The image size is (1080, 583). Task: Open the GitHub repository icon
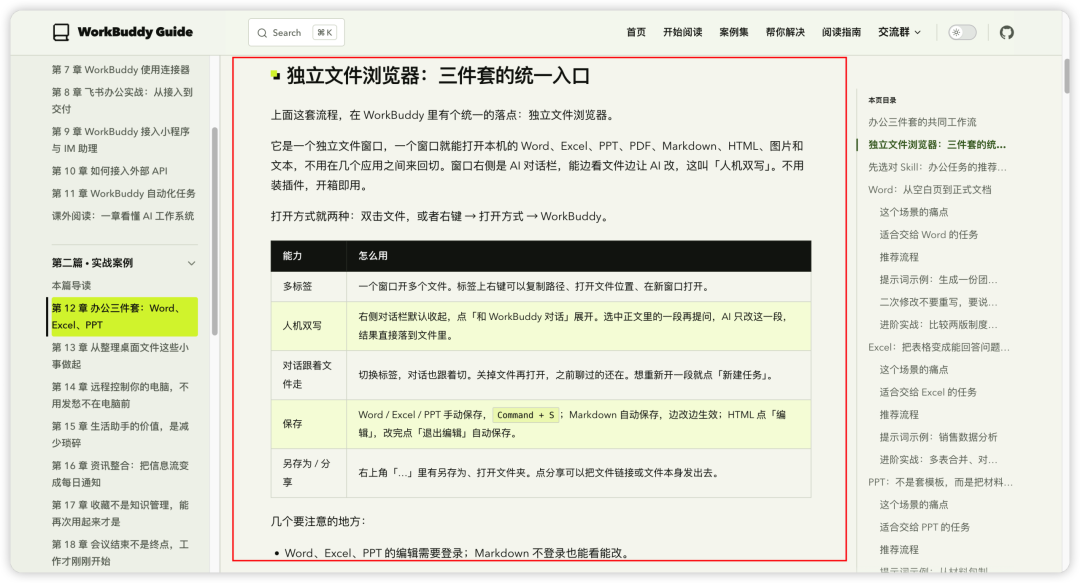pyautogui.click(x=1006, y=32)
